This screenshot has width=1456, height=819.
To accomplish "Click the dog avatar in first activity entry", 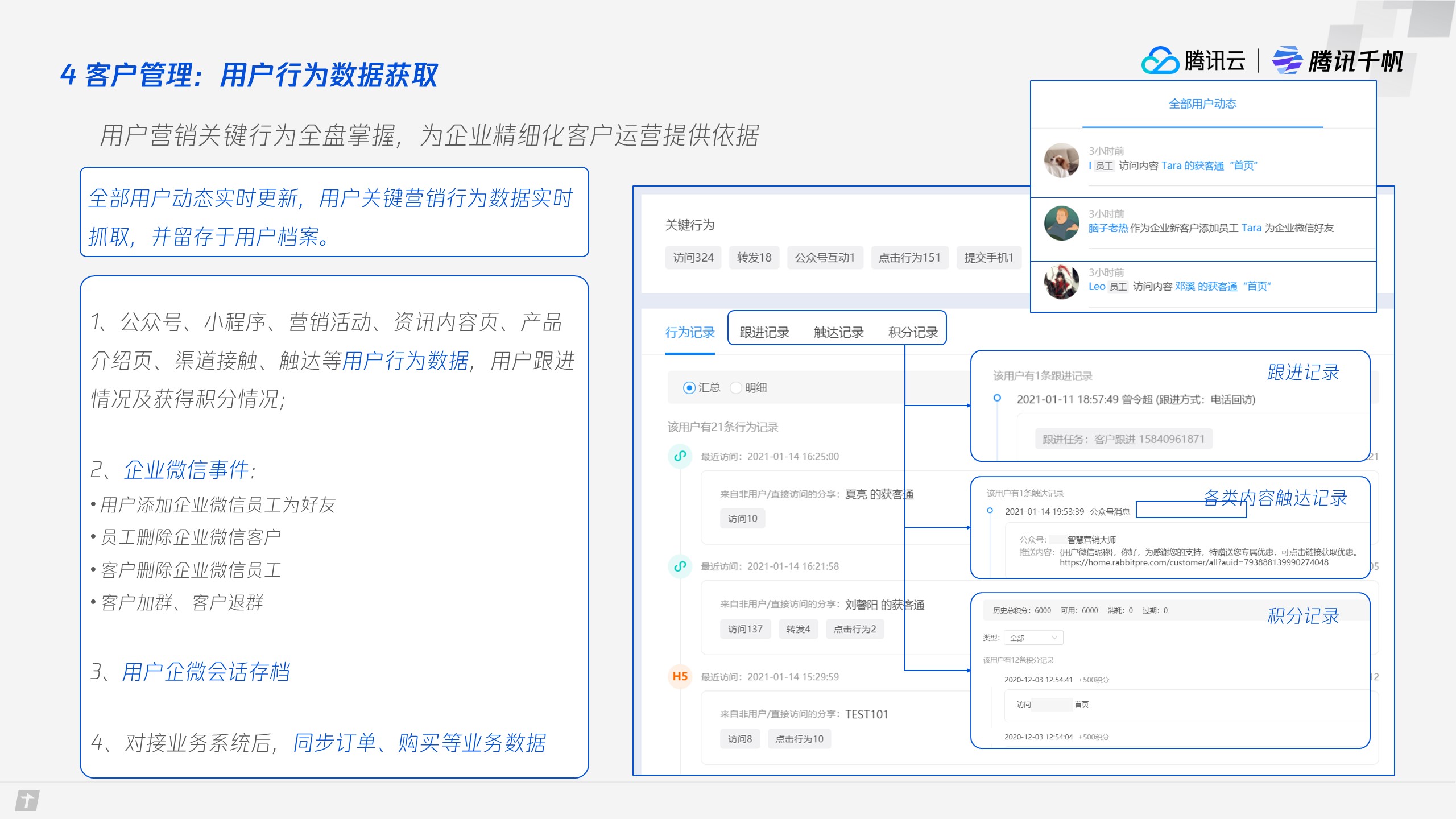I will [1061, 160].
